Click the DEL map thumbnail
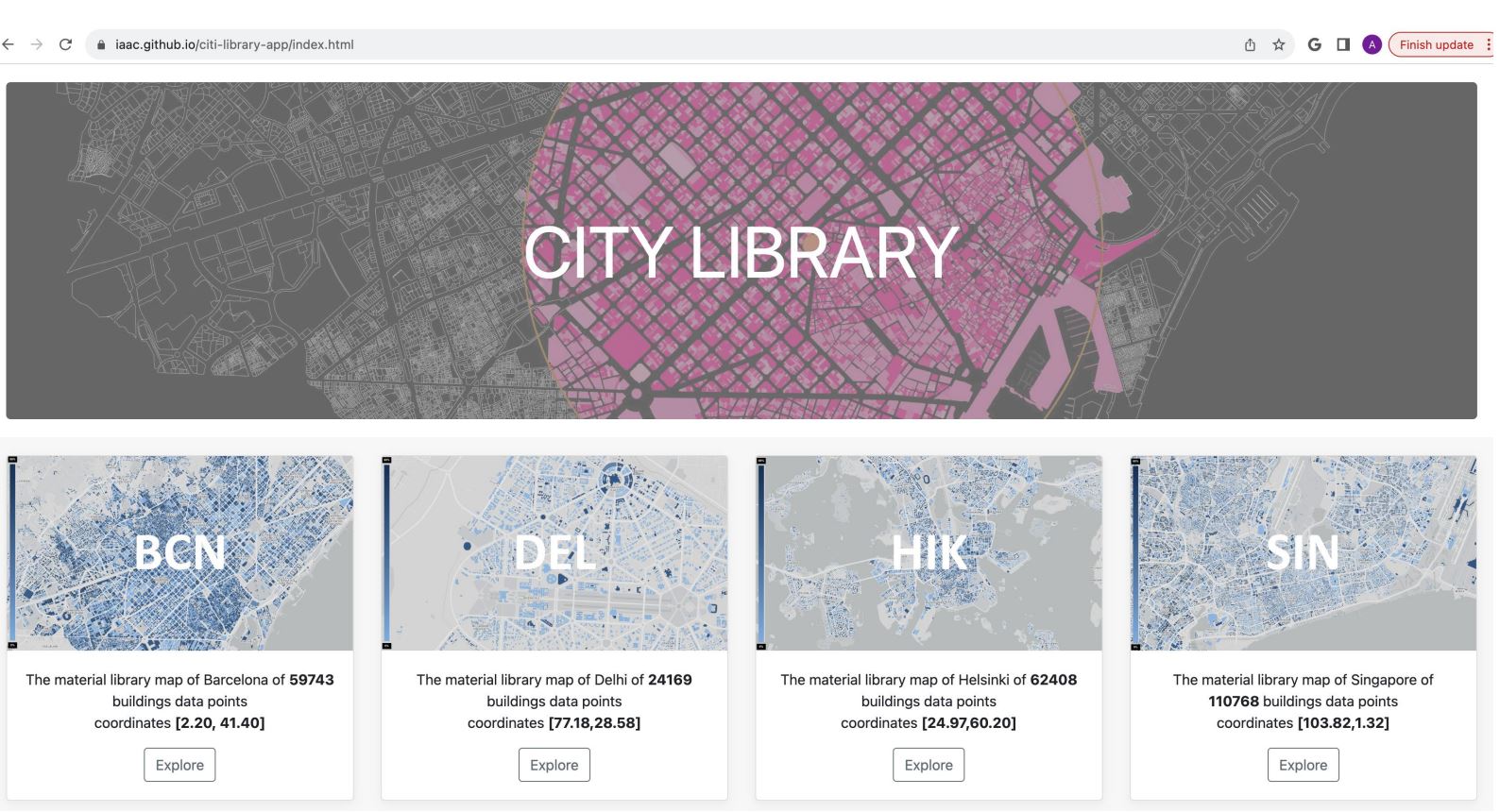 point(554,553)
